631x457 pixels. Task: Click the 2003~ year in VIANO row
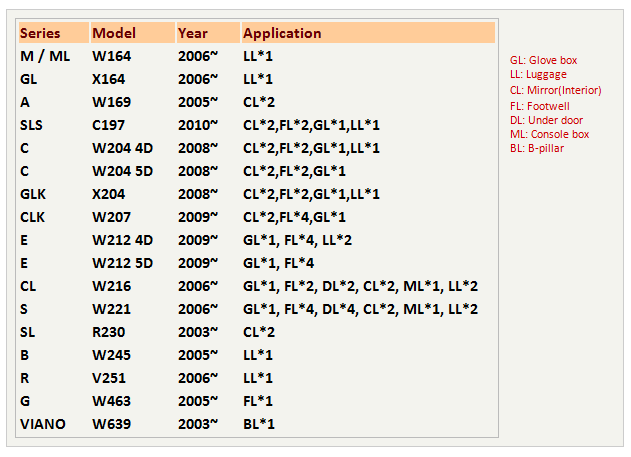point(198,424)
